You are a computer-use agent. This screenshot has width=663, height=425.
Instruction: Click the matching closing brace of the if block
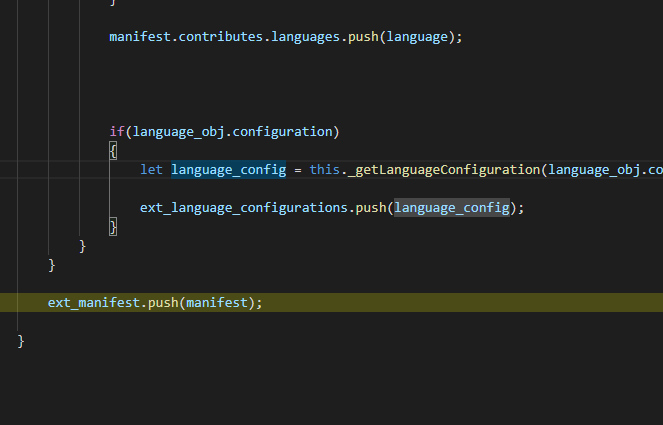point(113,227)
